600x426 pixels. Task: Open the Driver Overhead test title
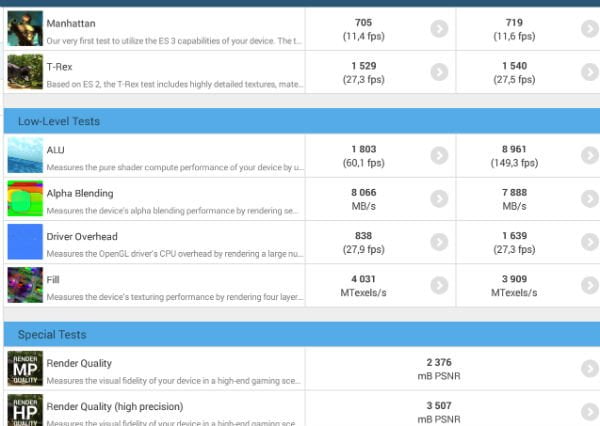point(82,237)
